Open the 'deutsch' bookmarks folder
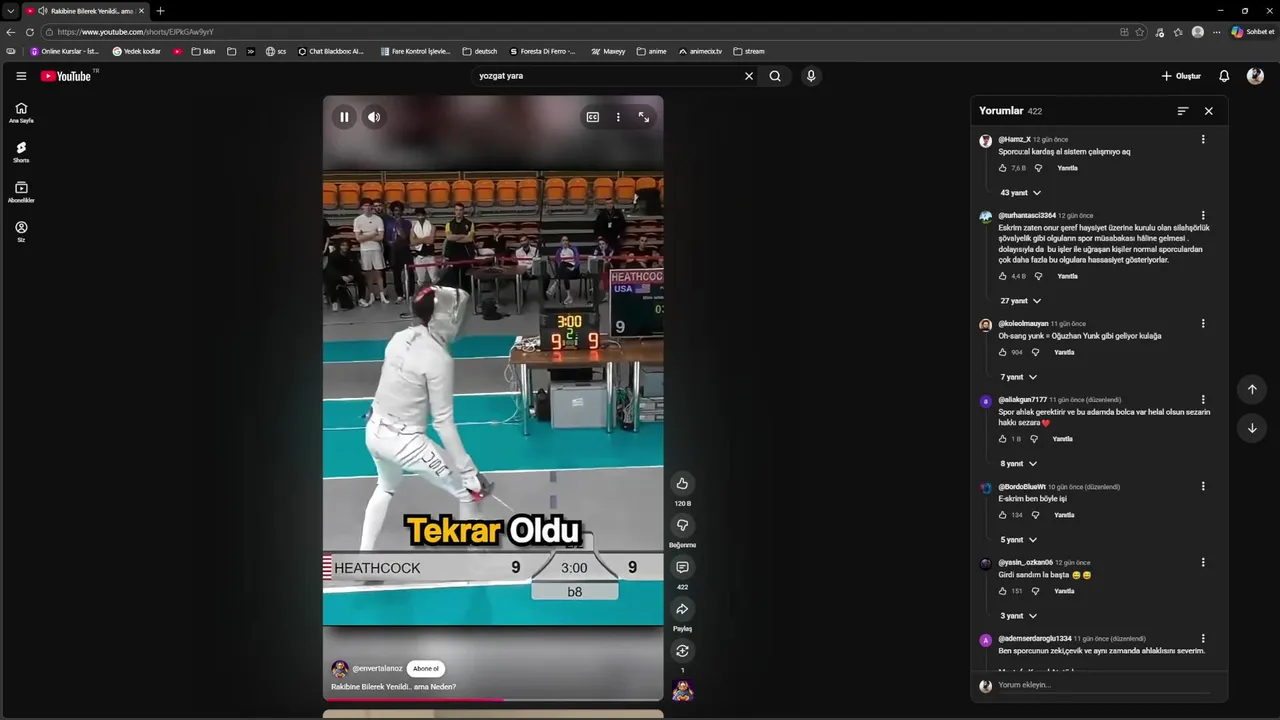 (x=479, y=51)
